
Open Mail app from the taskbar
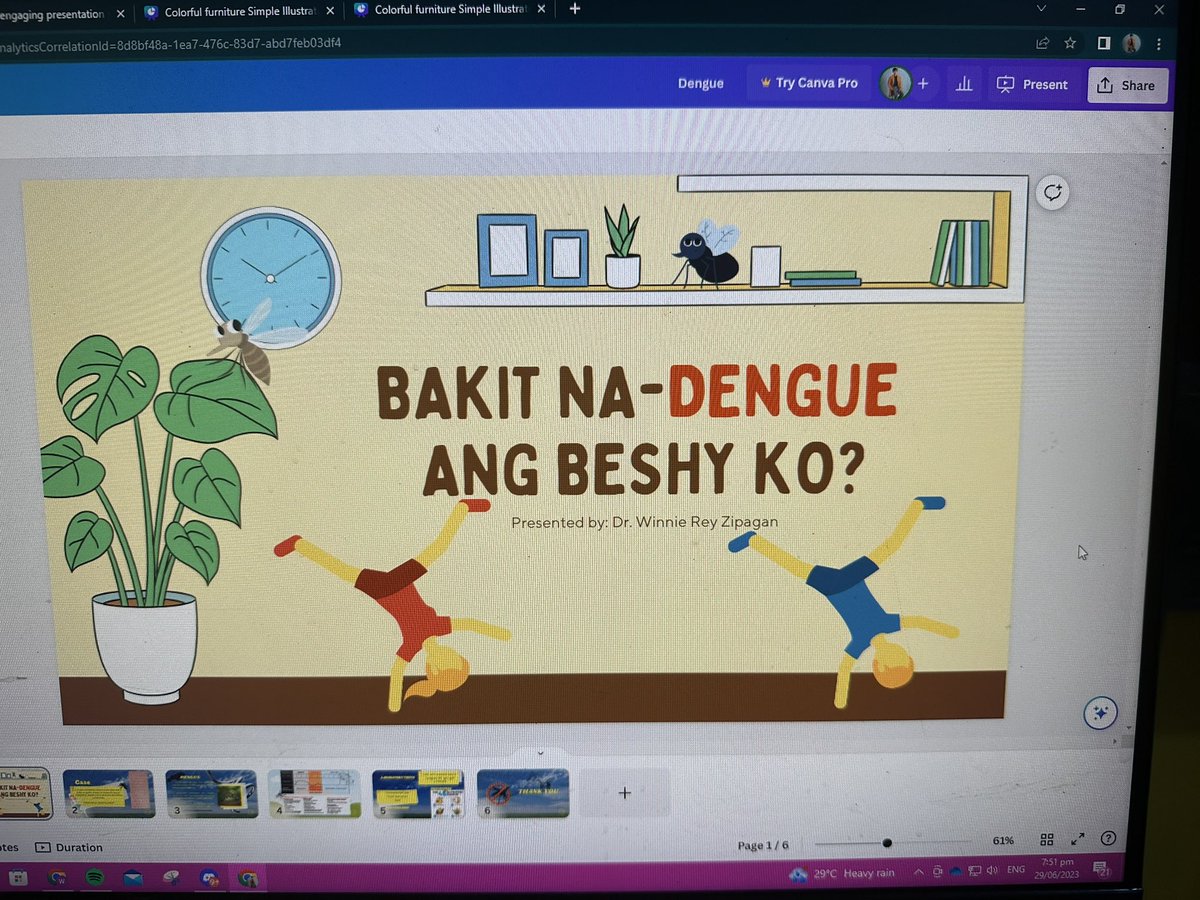coord(132,878)
